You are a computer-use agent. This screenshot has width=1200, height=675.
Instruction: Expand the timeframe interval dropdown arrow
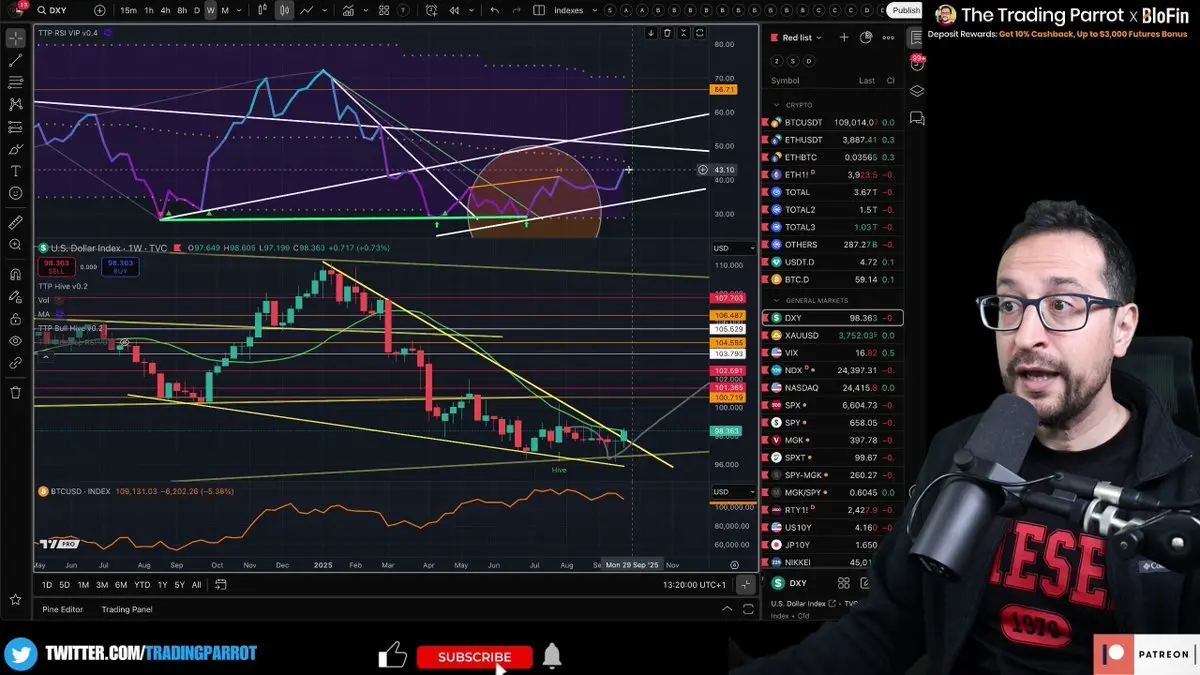click(240, 10)
